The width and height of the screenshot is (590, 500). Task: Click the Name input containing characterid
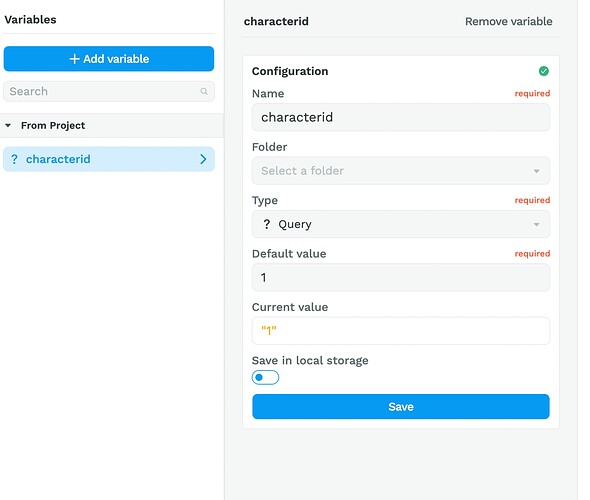tap(401, 117)
